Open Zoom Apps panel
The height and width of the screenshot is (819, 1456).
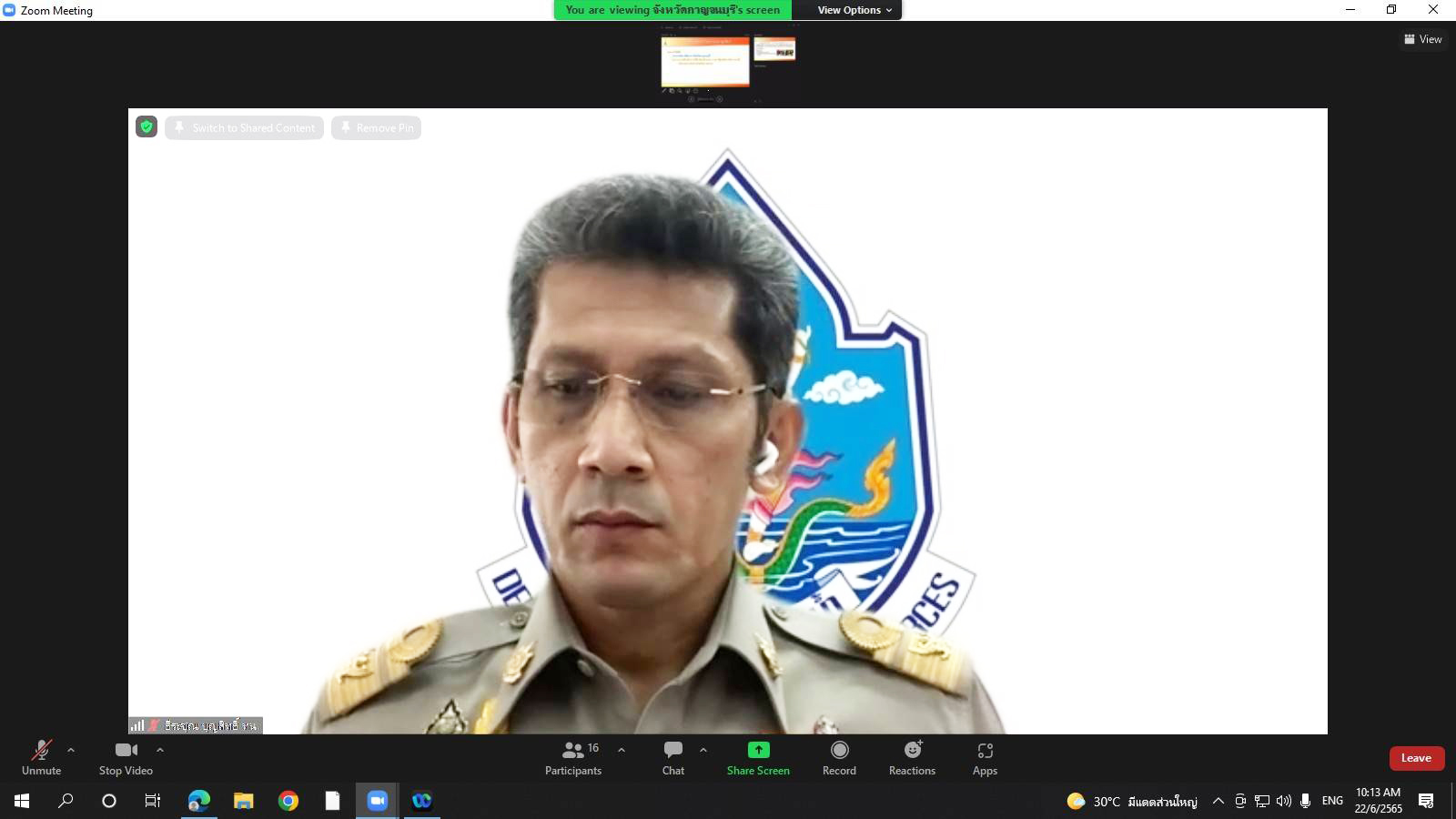(985, 757)
